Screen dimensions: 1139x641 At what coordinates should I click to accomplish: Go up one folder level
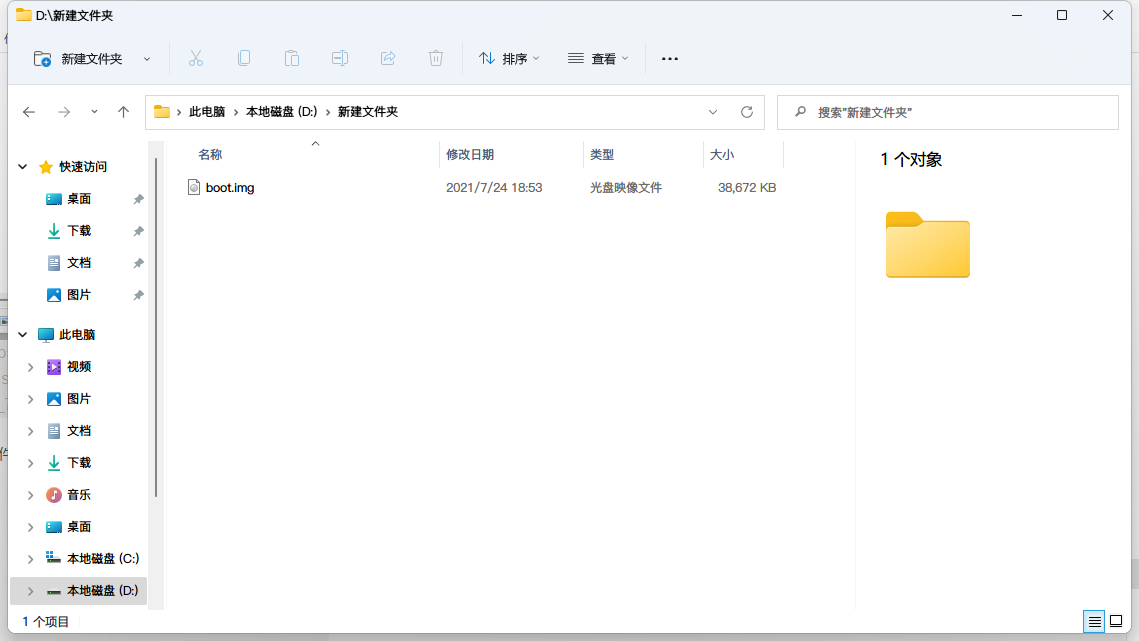click(123, 112)
